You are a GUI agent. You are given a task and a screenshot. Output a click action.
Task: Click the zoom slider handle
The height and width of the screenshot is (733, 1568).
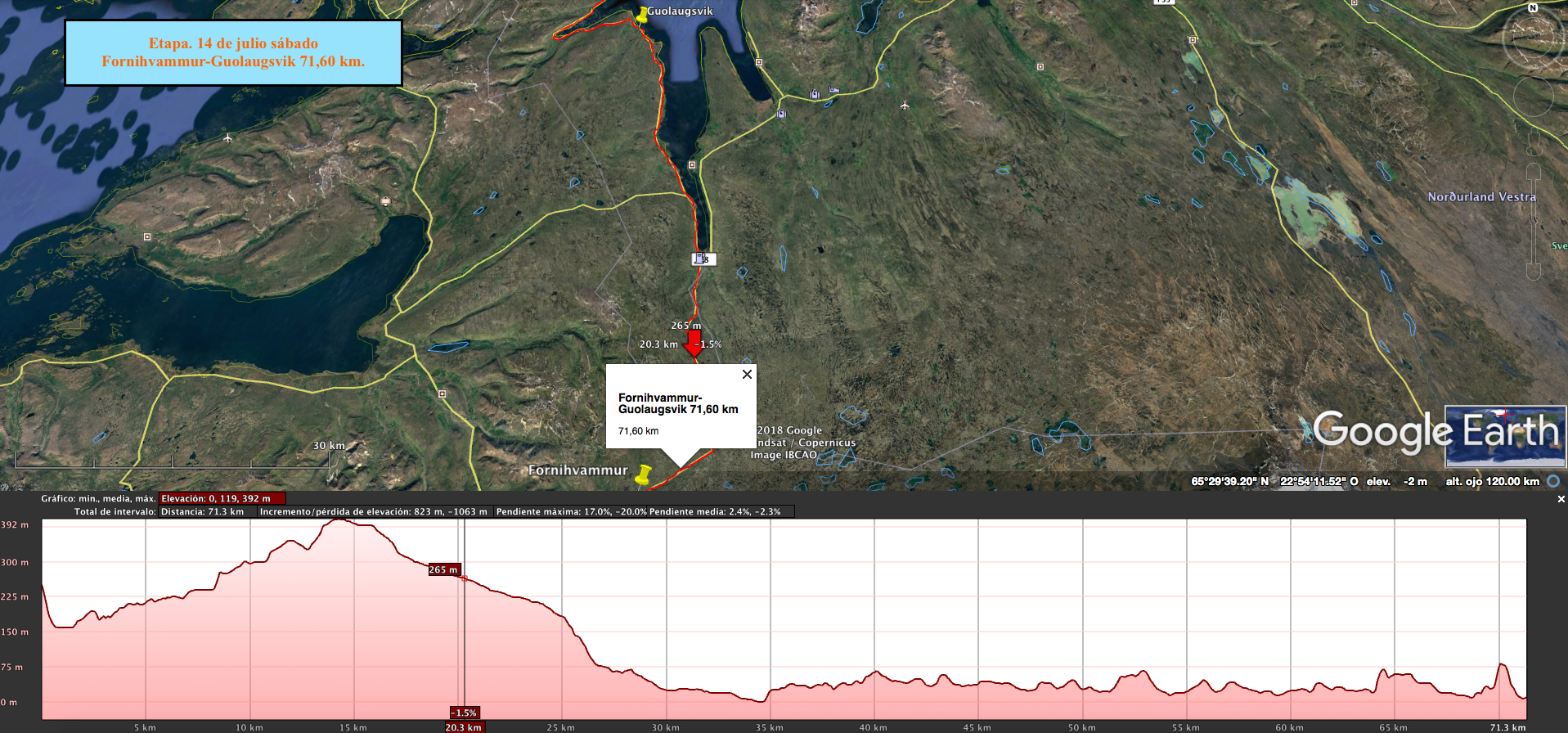pos(1533,219)
